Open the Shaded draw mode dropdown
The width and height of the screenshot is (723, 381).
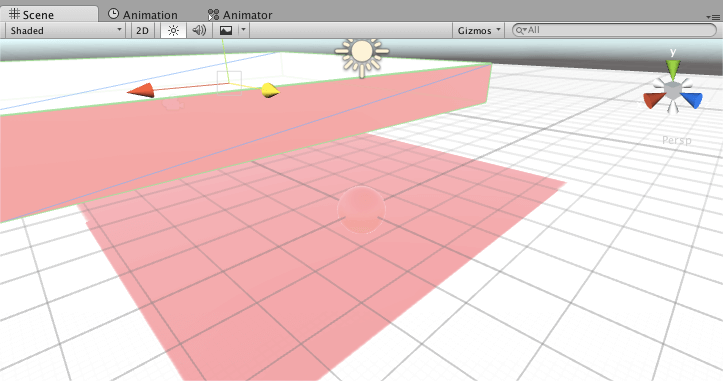65,30
